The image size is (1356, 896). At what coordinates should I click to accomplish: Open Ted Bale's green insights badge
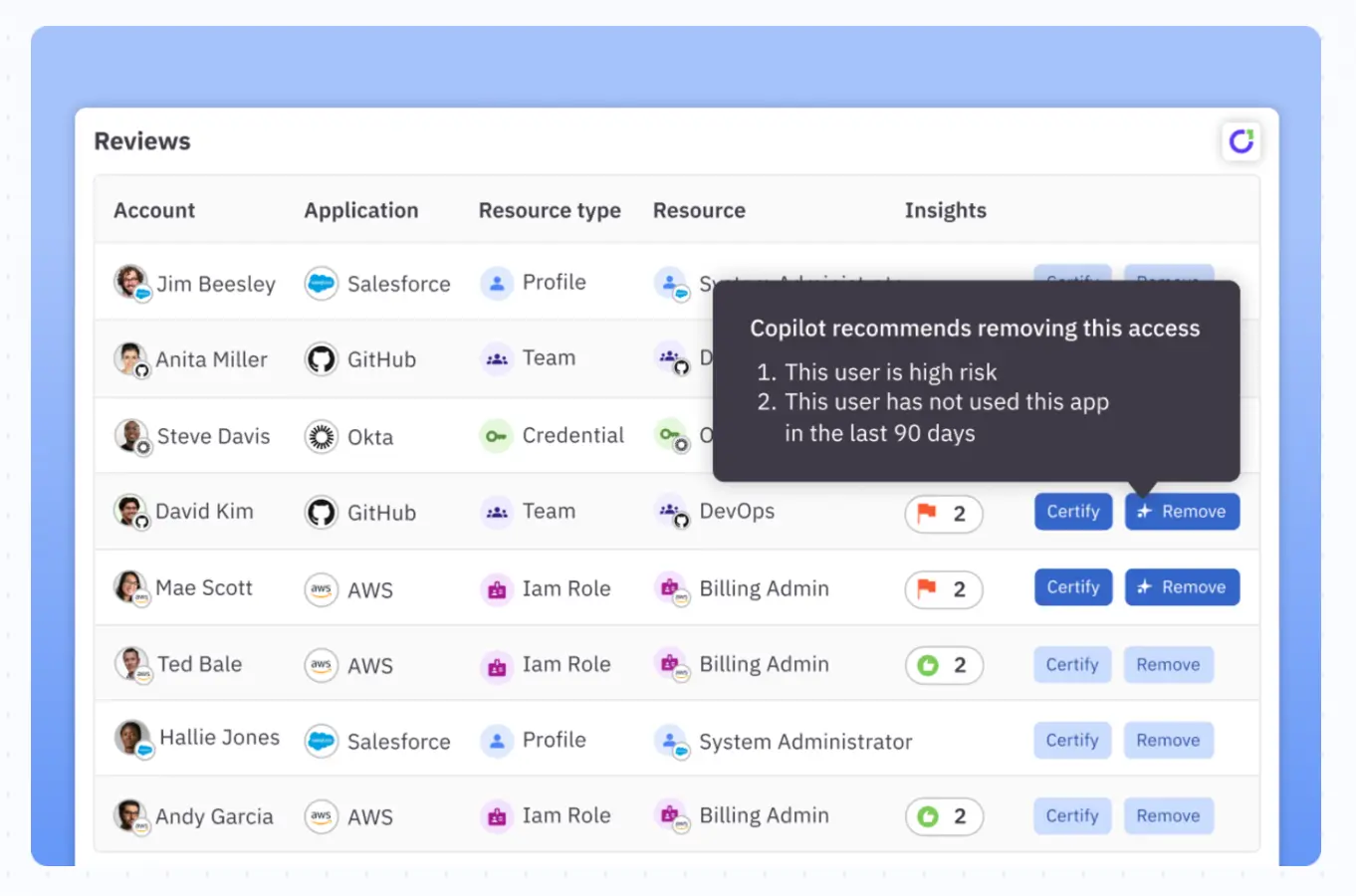pos(943,665)
